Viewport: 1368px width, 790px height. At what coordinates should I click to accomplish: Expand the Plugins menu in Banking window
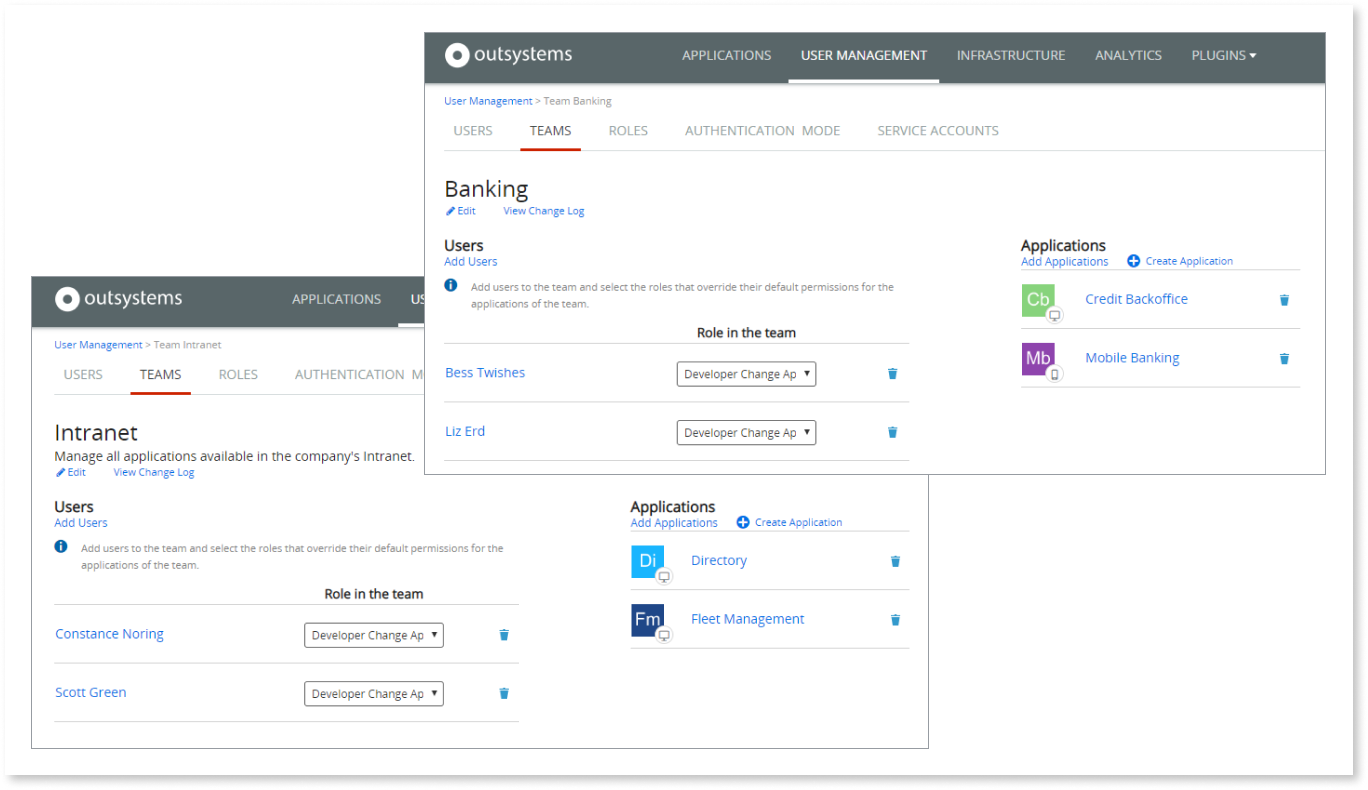1223,56
